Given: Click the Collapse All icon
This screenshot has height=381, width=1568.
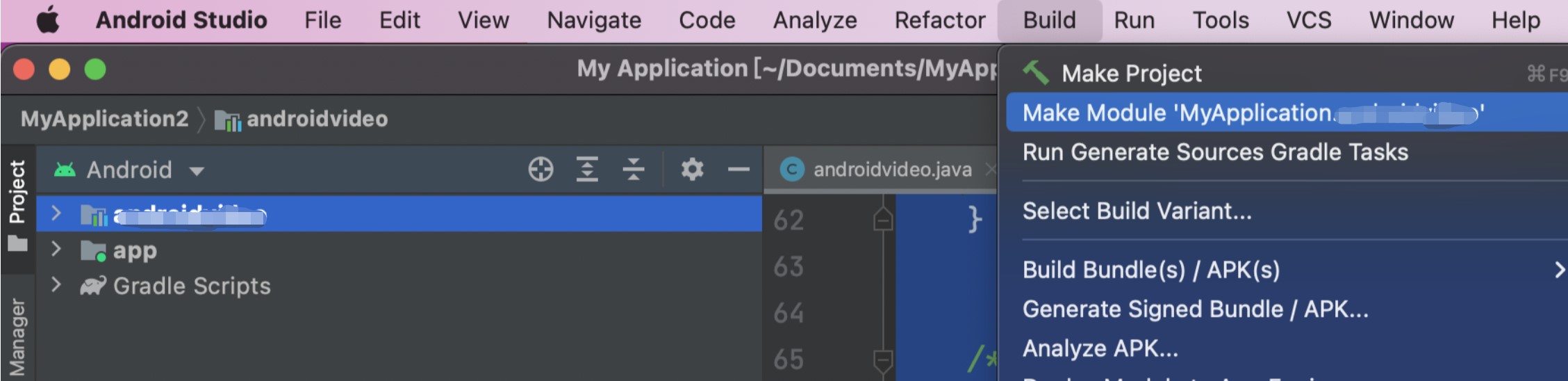Looking at the screenshot, I should (634, 169).
